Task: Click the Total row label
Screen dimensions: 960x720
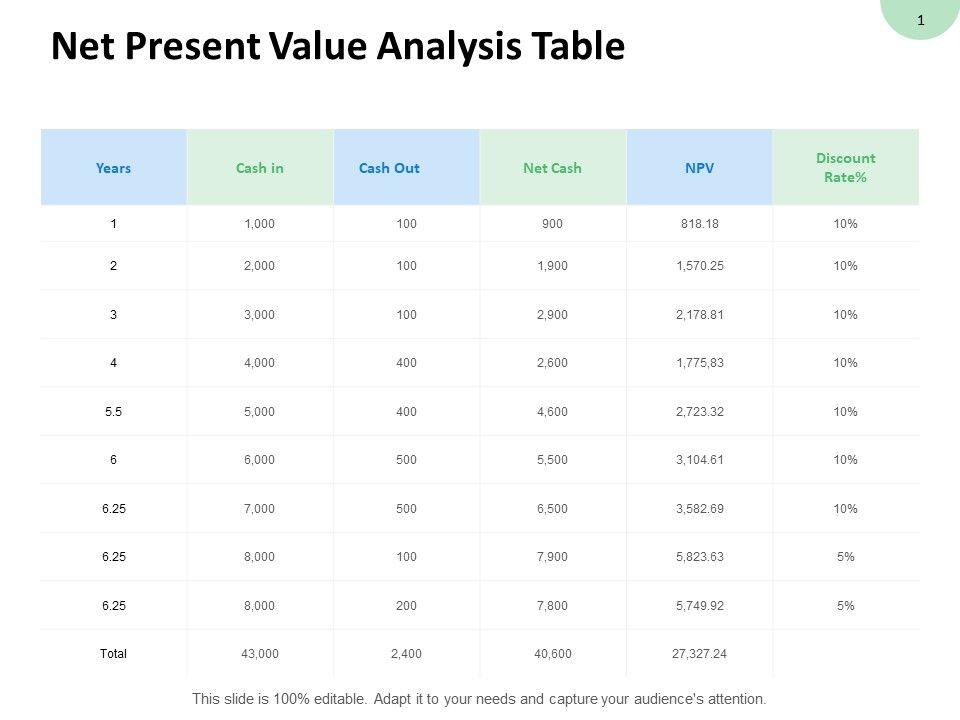Action: (x=113, y=653)
